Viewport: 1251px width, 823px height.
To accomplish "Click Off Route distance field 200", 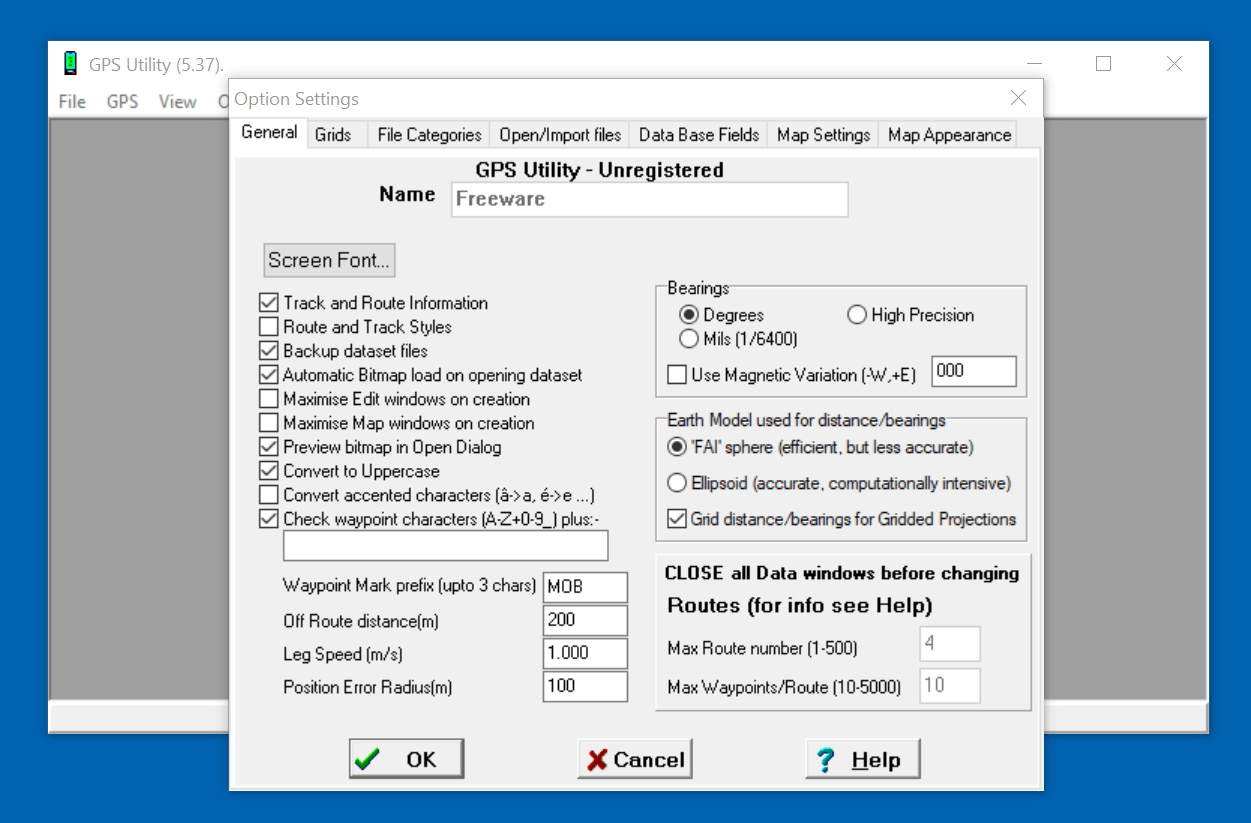I will click(x=585, y=620).
